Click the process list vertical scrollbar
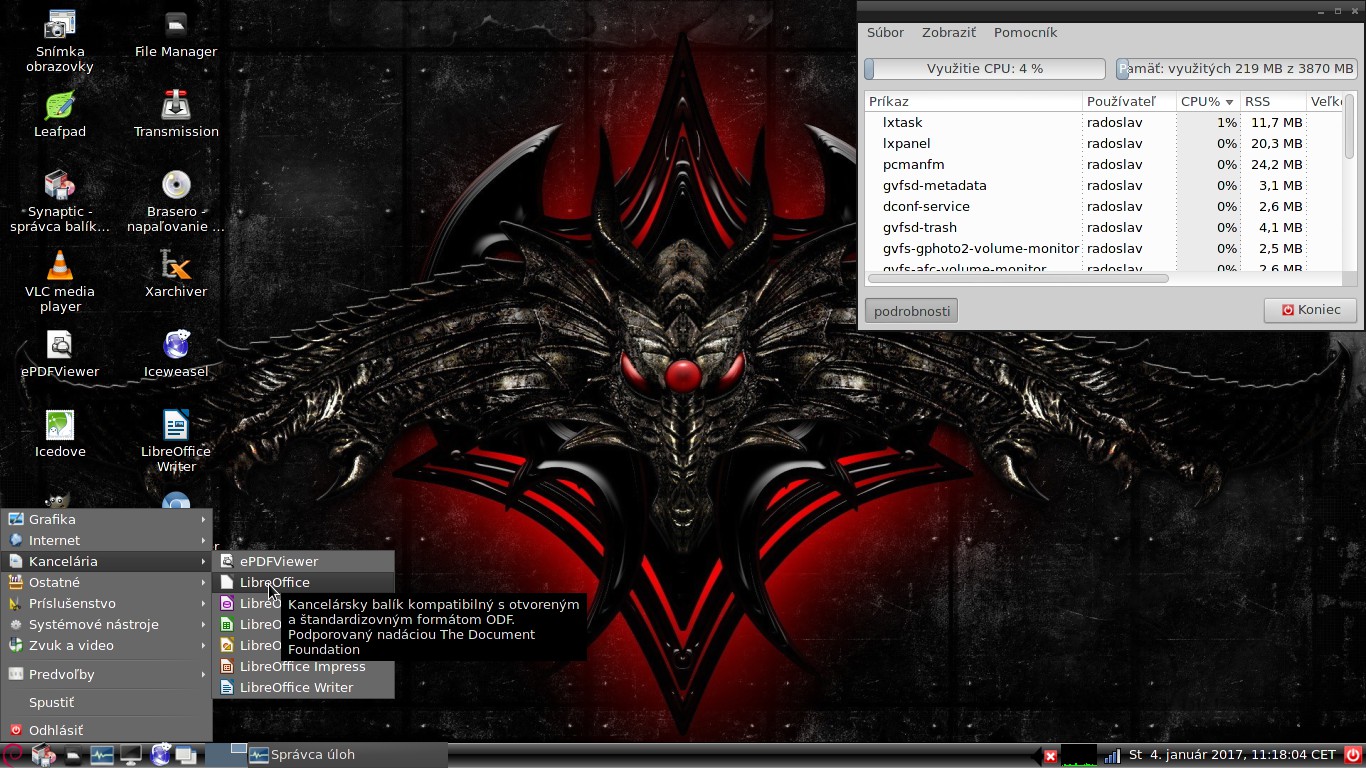The image size is (1366, 768). 1349,126
